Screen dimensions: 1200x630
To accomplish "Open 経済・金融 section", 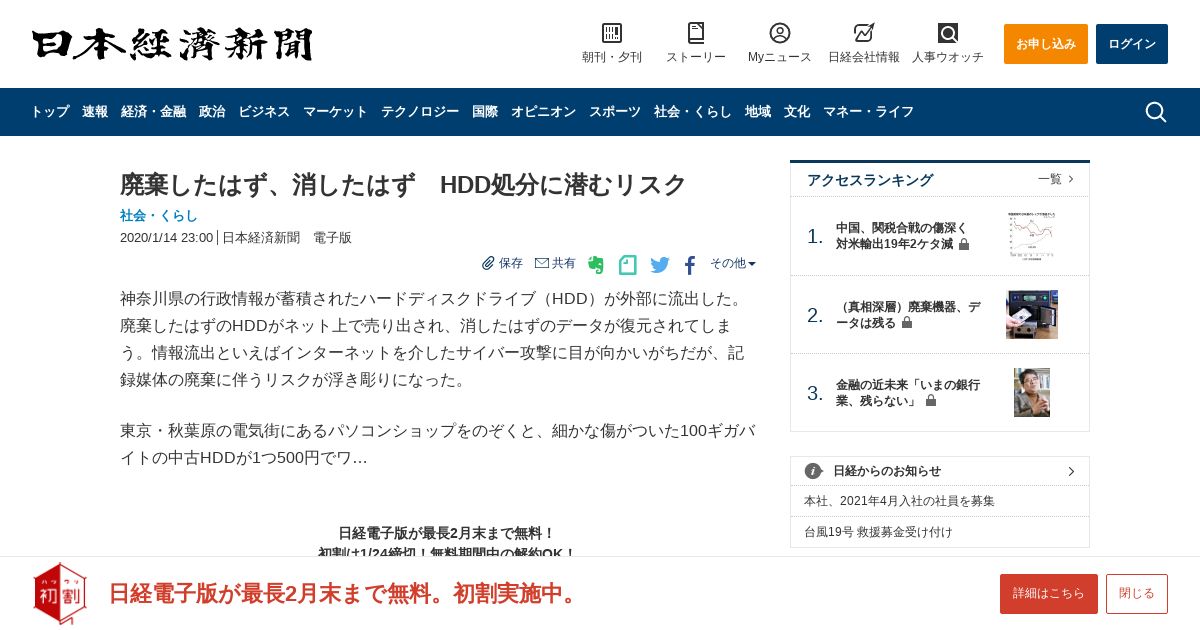I will click(x=153, y=112).
